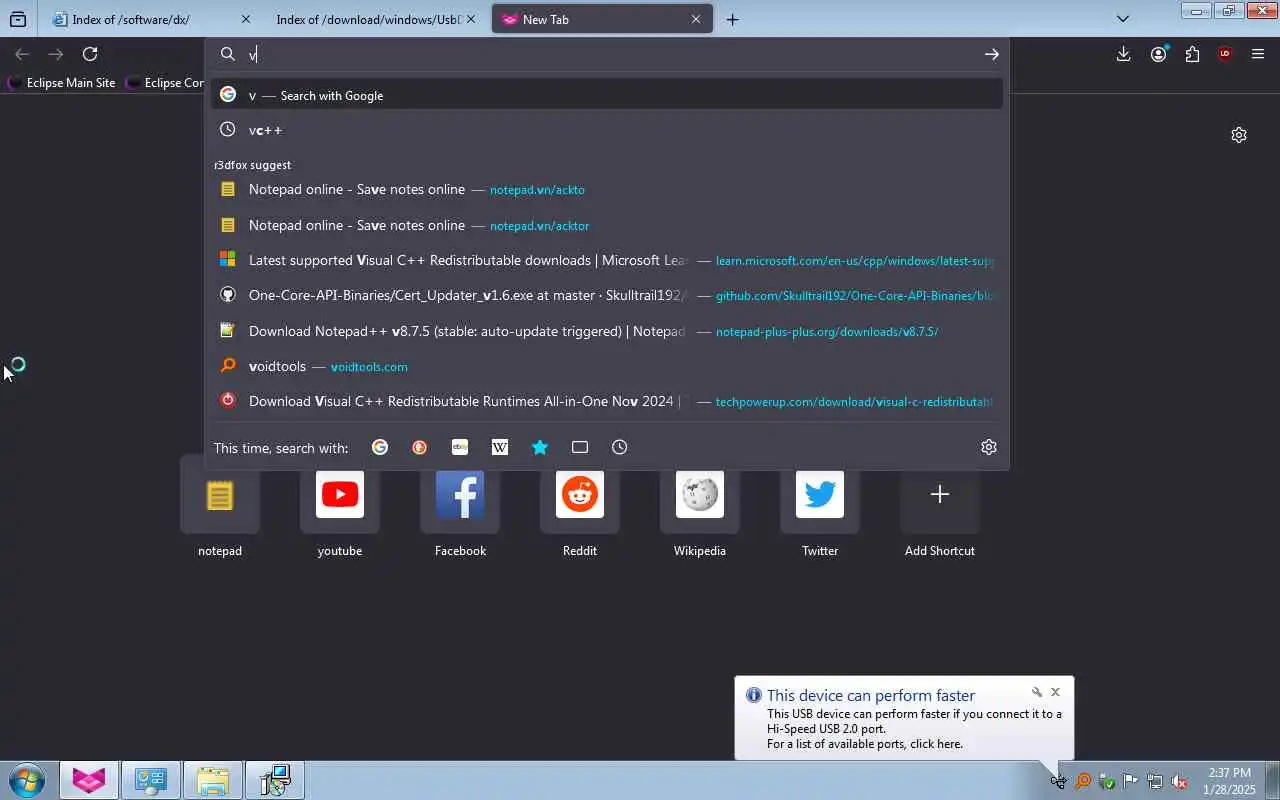Open the application hamburger menu

tap(1258, 54)
